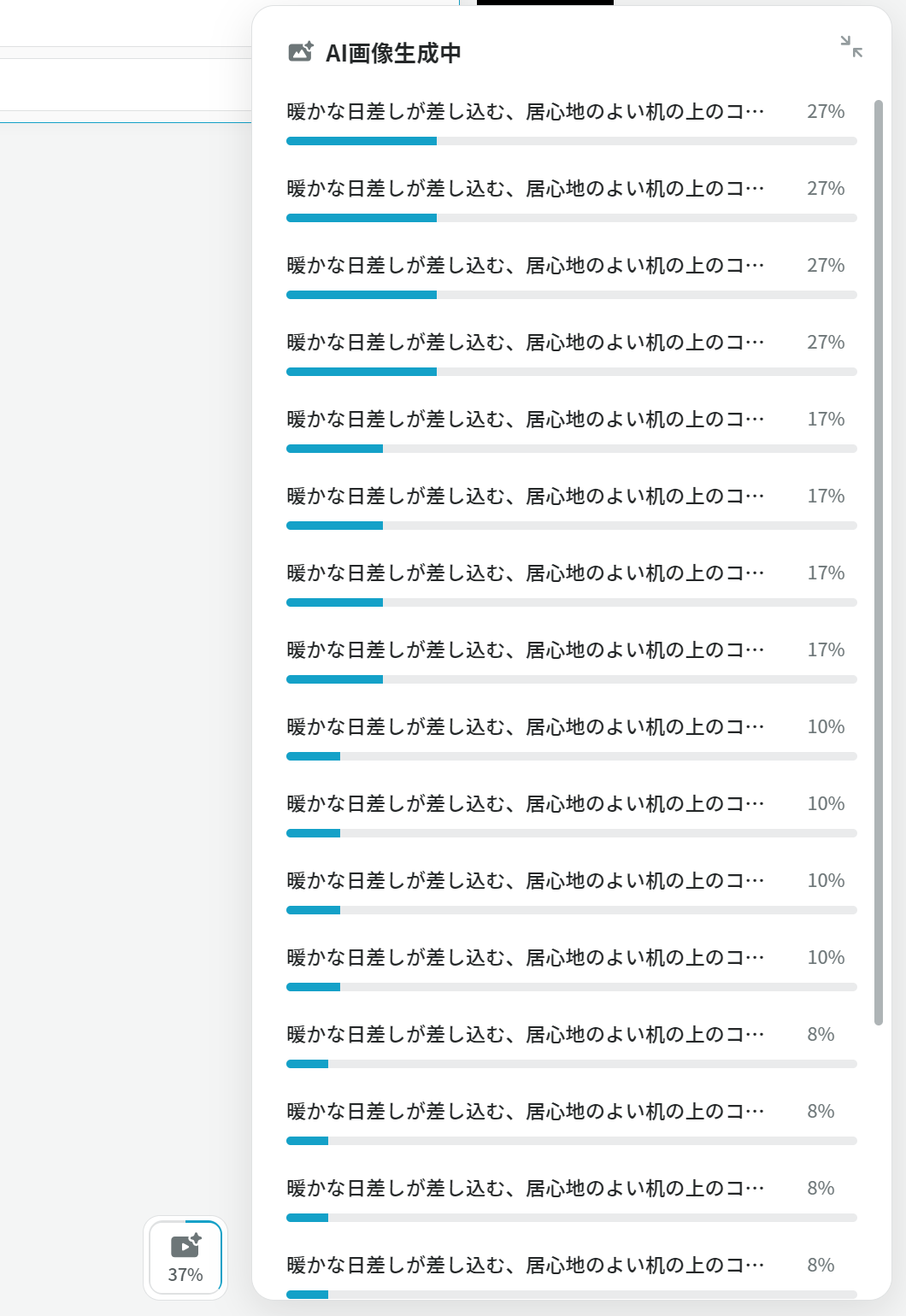Click the image sparkle icon beside AI画像生成中
This screenshot has height=1316, width=906.
point(301,52)
